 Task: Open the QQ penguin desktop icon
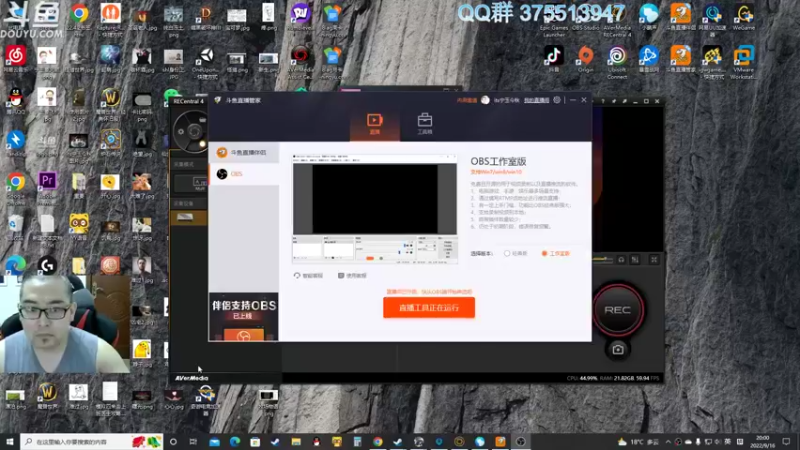(15, 100)
